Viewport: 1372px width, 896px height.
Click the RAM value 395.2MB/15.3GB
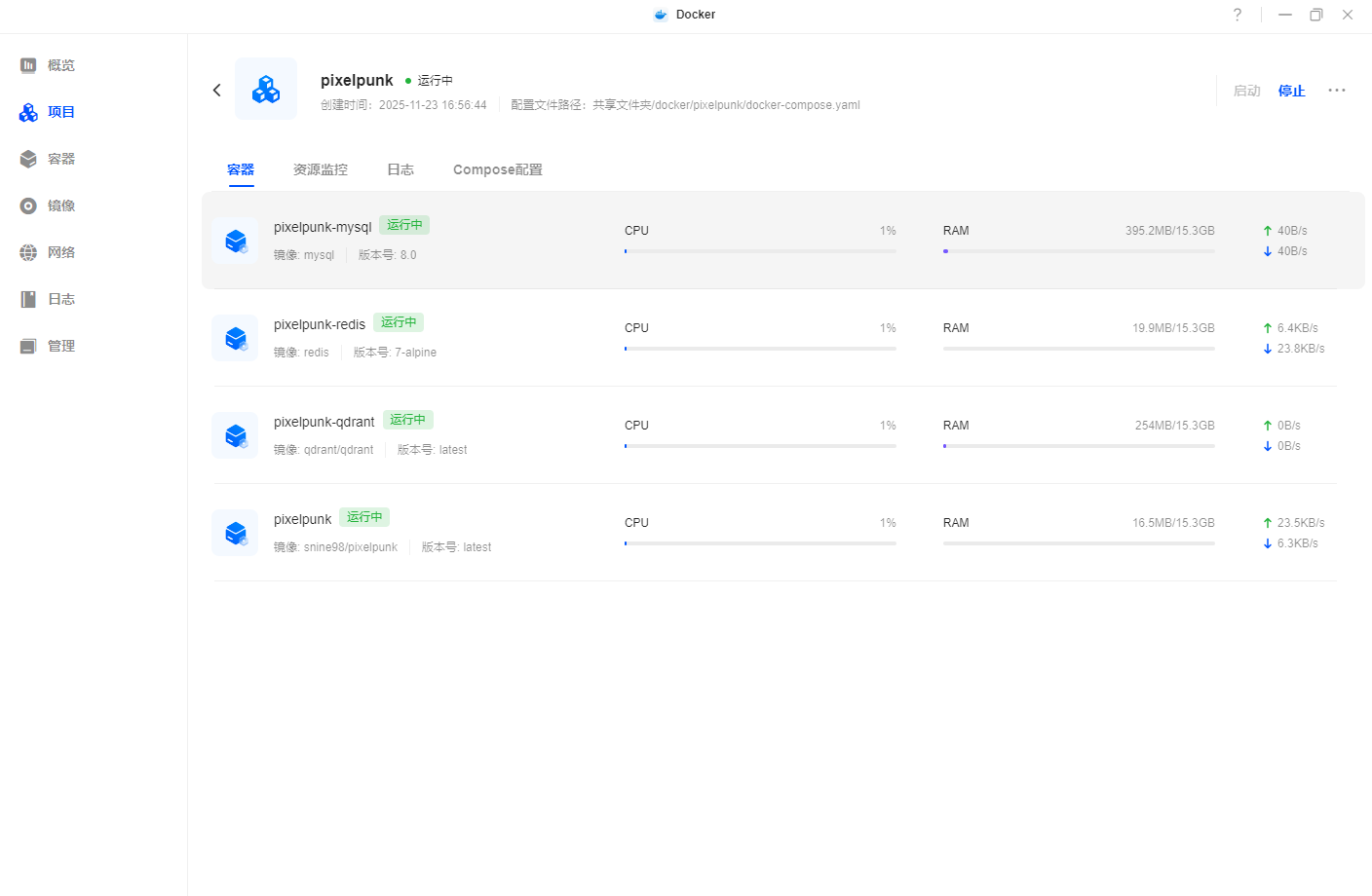[1170, 231]
